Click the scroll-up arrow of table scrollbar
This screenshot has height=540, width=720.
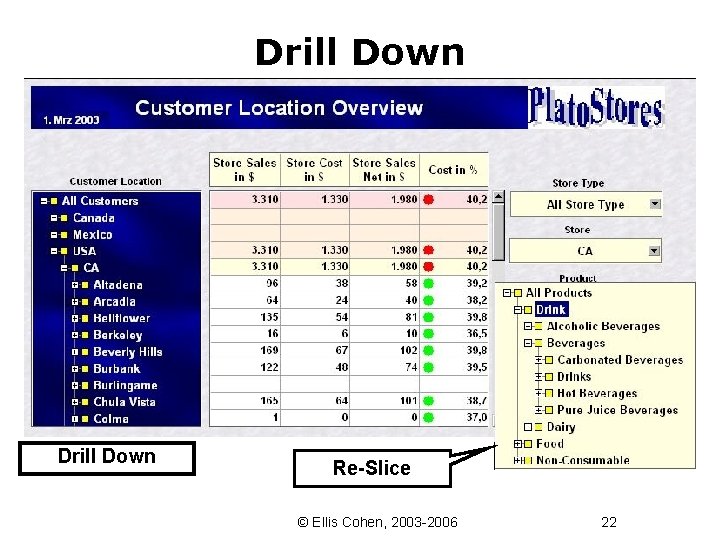coord(498,197)
